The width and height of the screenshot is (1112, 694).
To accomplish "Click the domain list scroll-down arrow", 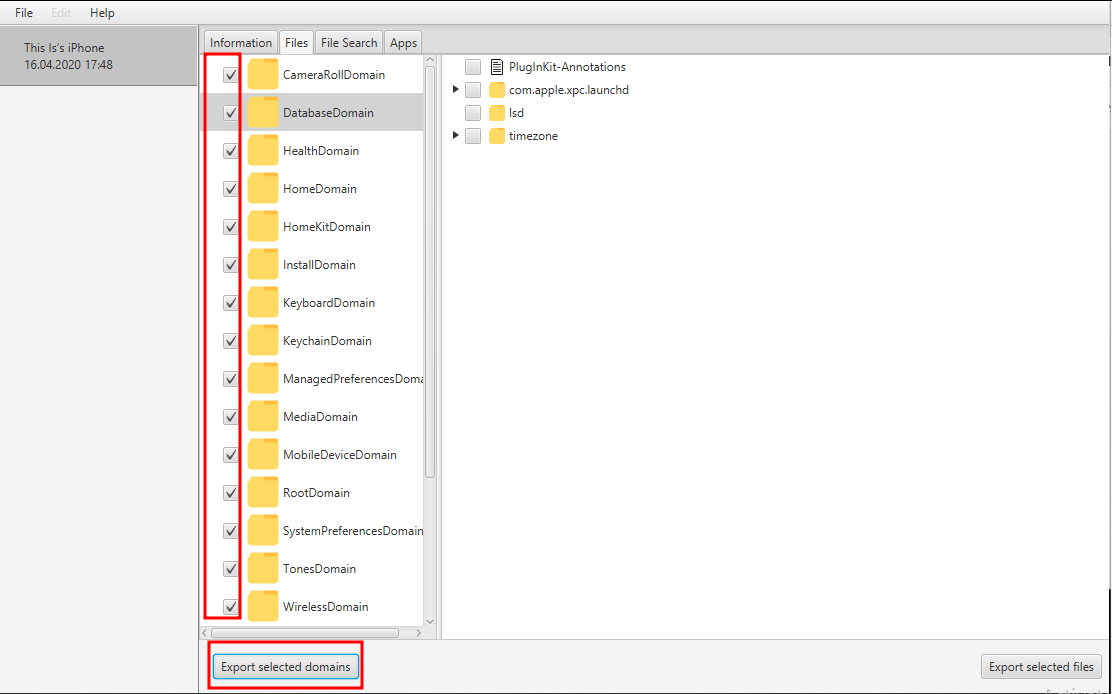I will 430,622.
